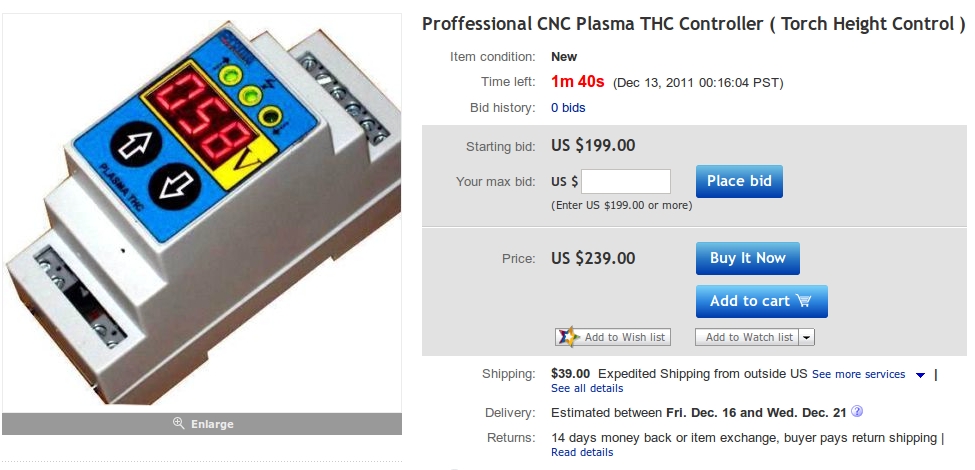The height and width of the screenshot is (470, 975).
Task: Click the star icon for Add to Wish list
Action: [568, 337]
